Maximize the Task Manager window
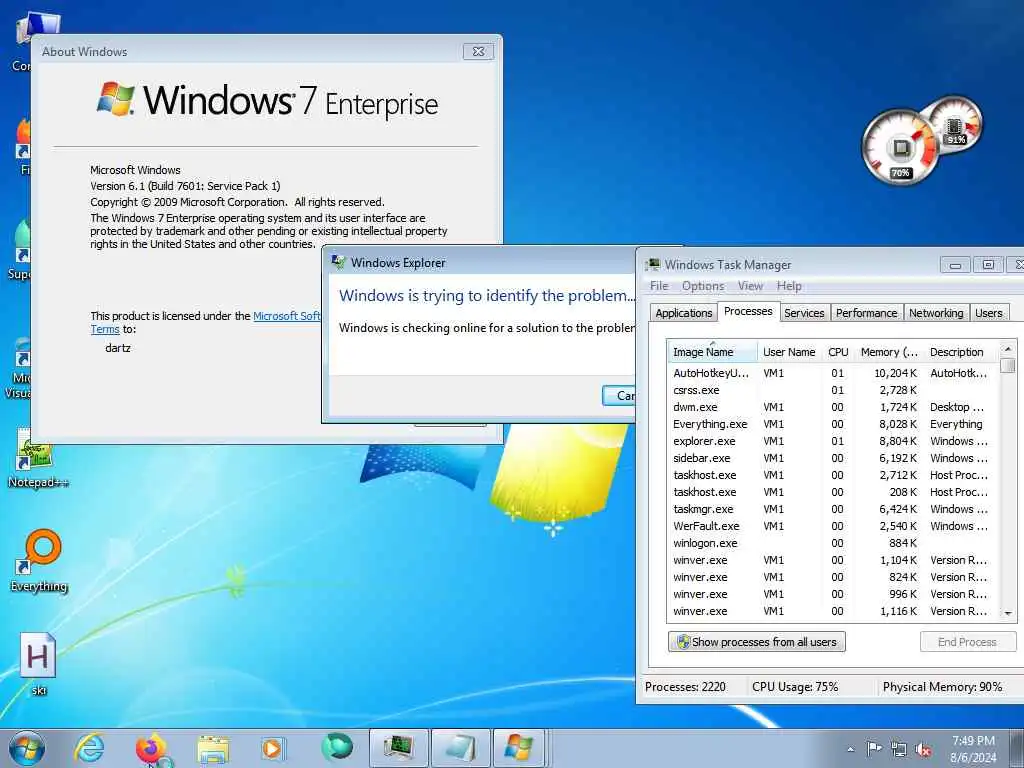1024x768 pixels. pos(988,264)
